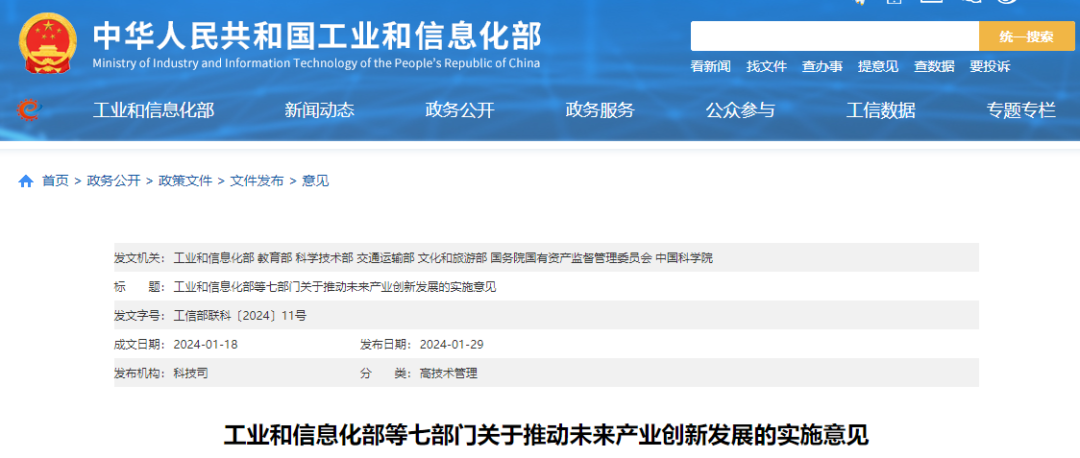Open the 新闻动态 navigation menu
Image resolution: width=1080 pixels, height=458 pixels.
(x=320, y=110)
